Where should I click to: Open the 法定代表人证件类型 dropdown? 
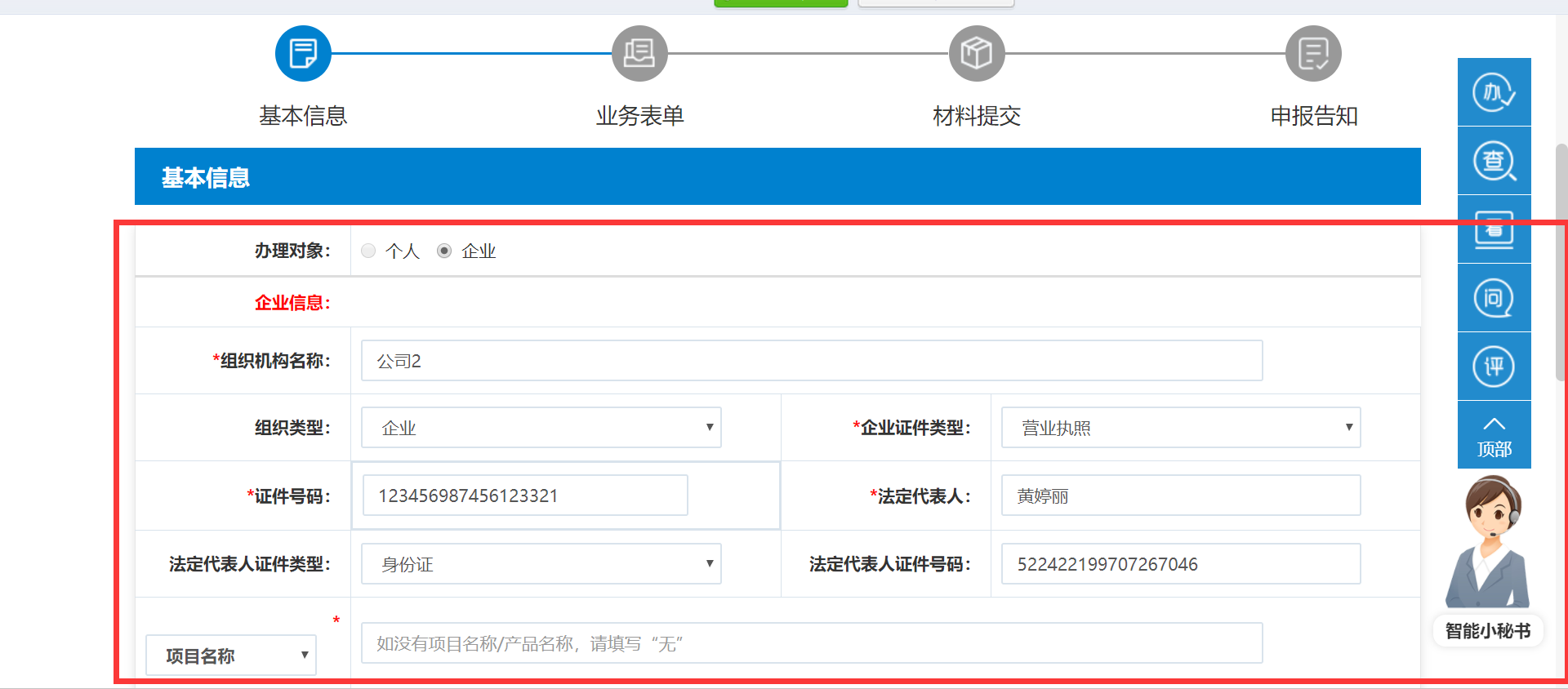(x=541, y=564)
